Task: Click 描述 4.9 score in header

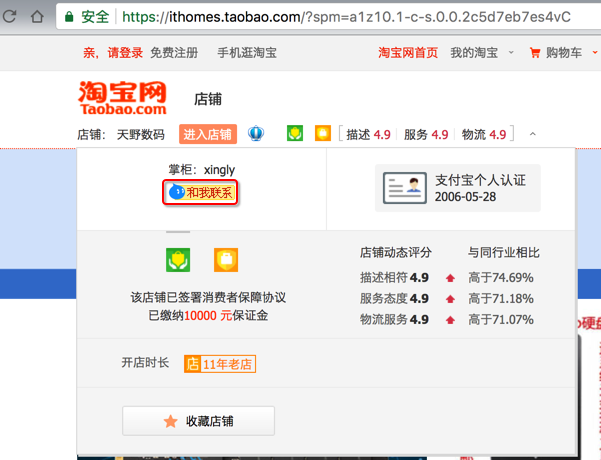Action: 368,135
